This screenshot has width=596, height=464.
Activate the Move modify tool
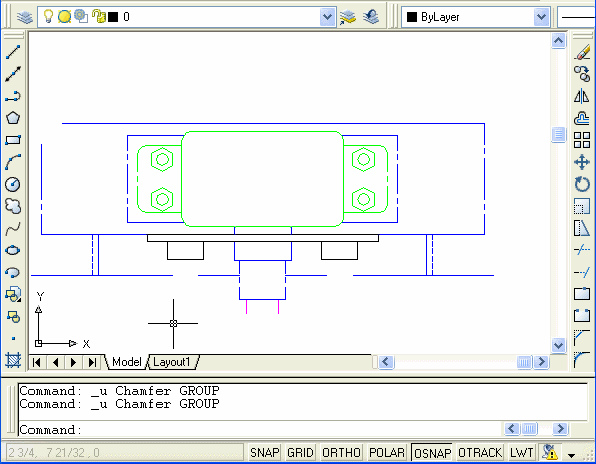click(x=582, y=162)
